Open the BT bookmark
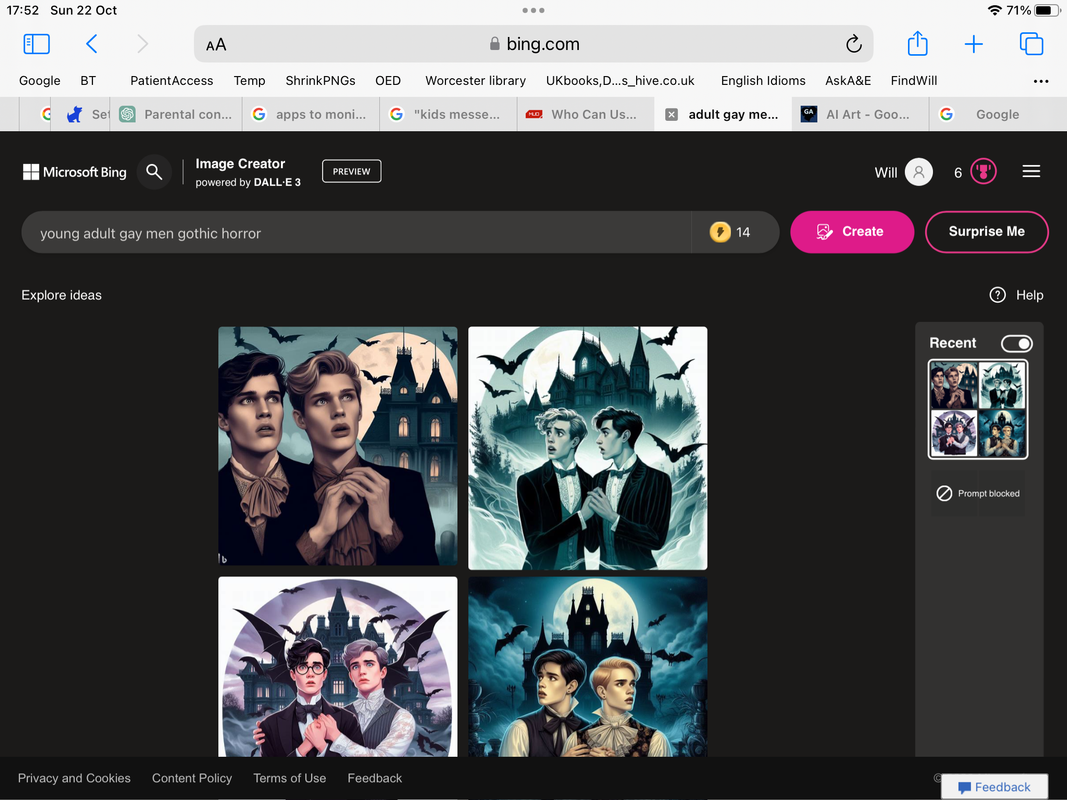 tap(88, 80)
